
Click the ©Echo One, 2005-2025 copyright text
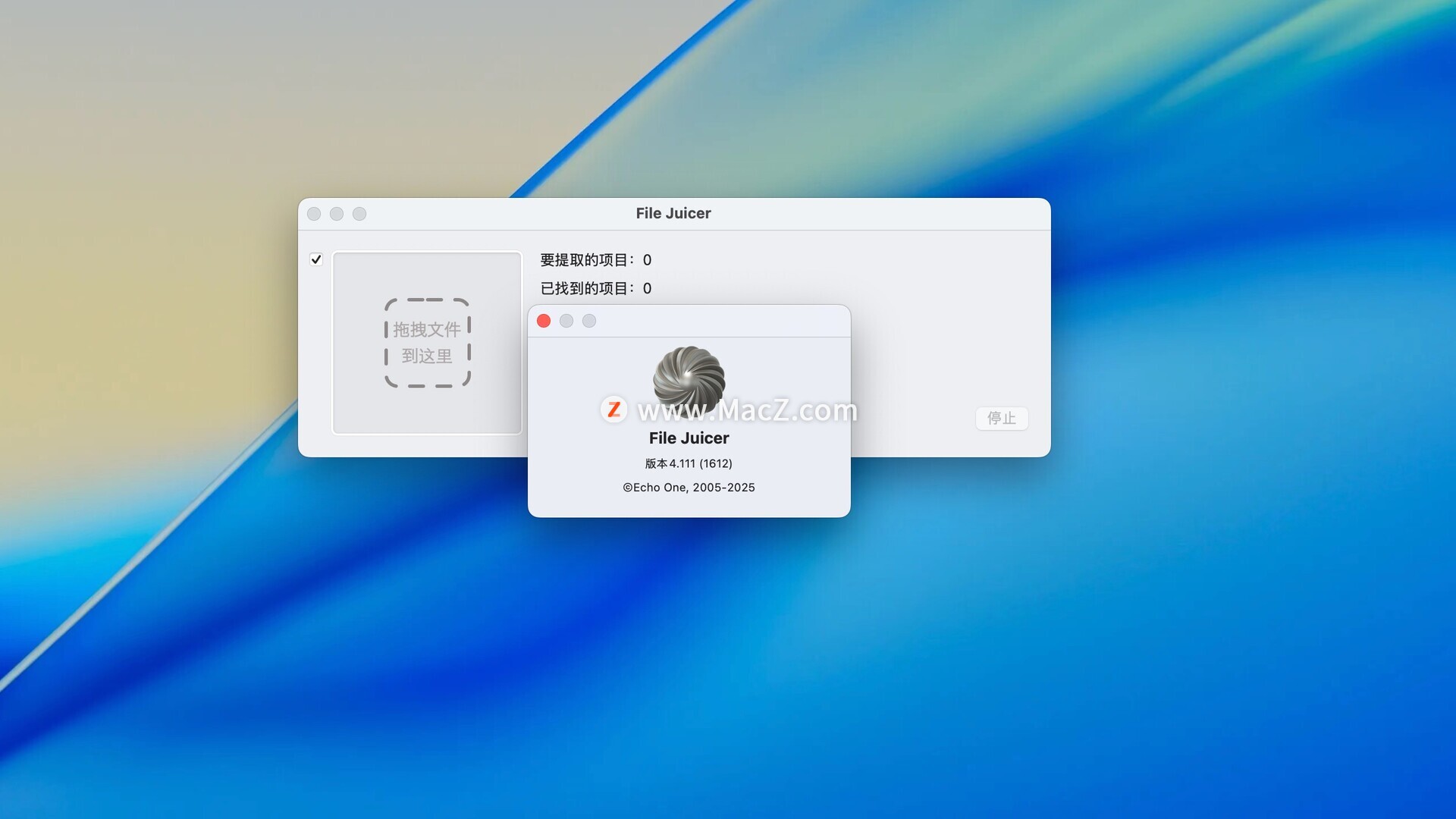click(689, 488)
